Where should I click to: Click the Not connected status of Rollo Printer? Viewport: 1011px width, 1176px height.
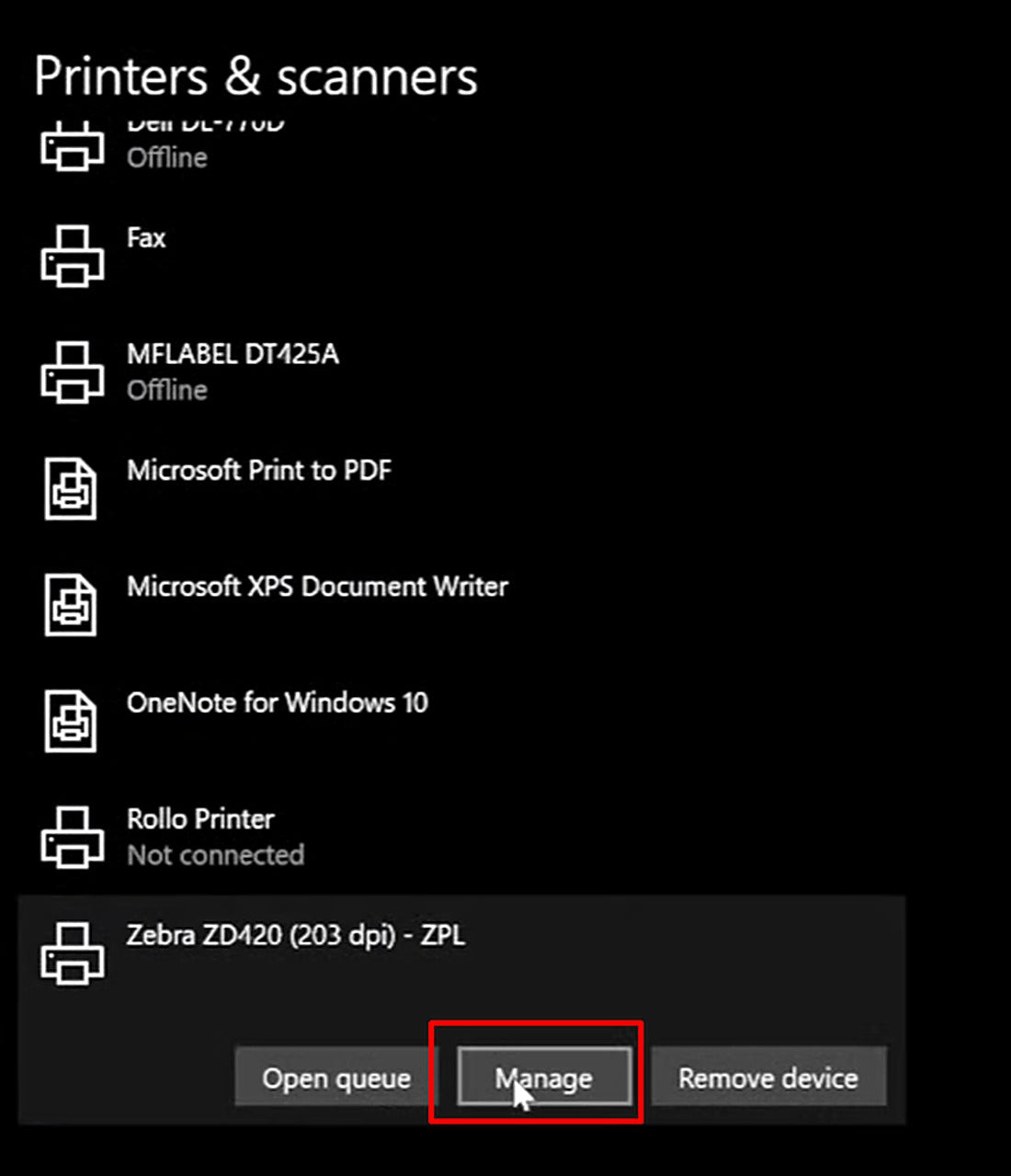pos(216,855)
